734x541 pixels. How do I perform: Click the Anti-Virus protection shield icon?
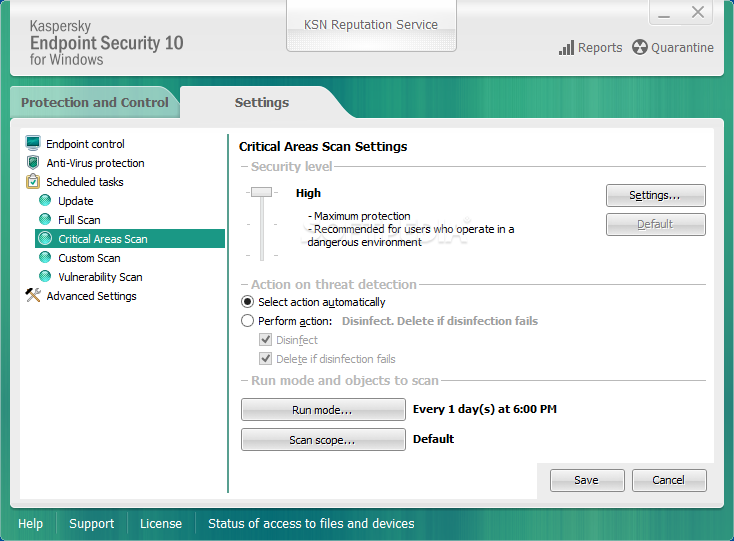[33, 162]
